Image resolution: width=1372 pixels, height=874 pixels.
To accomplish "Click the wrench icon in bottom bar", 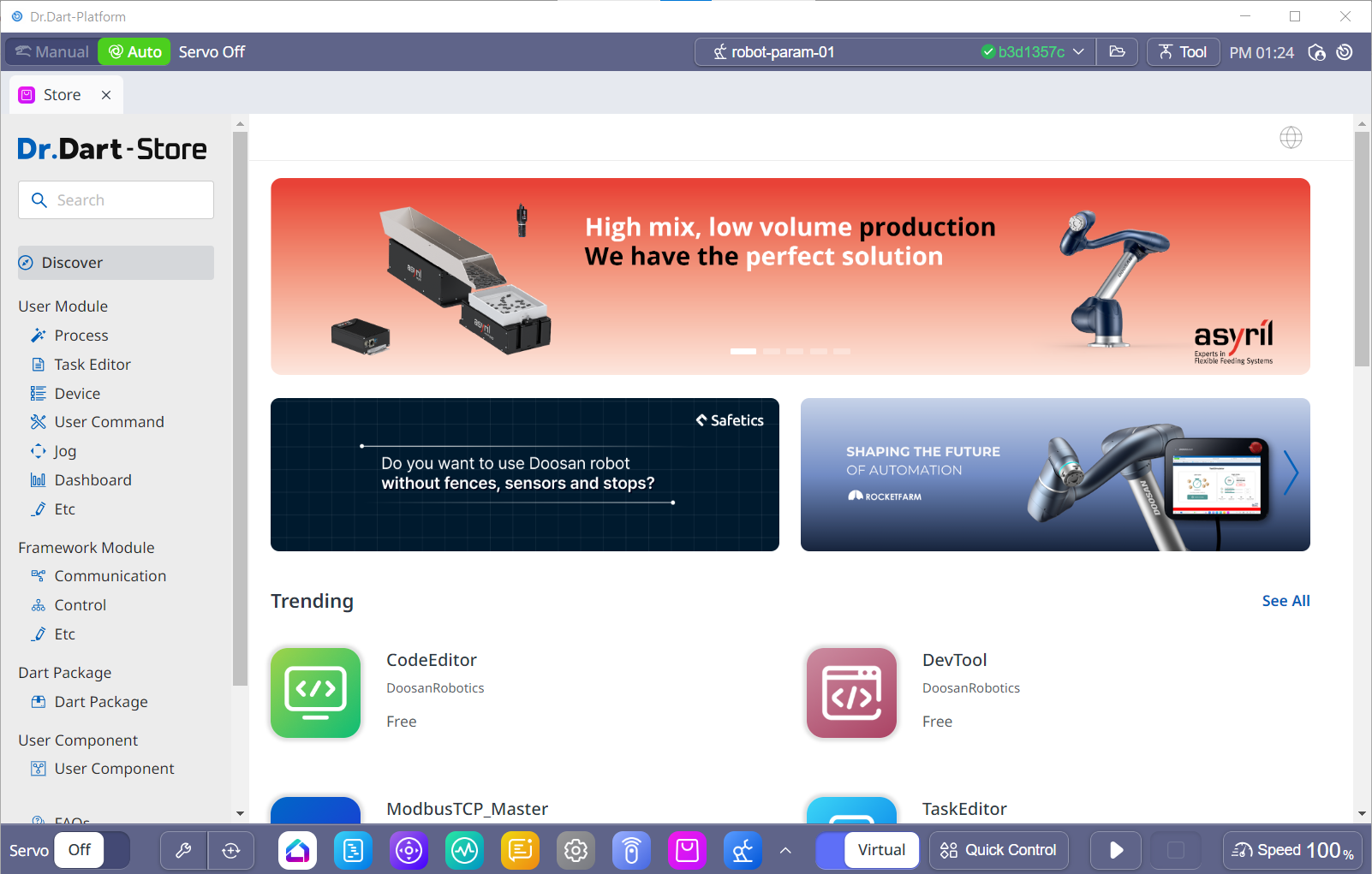I will point(183,850).
